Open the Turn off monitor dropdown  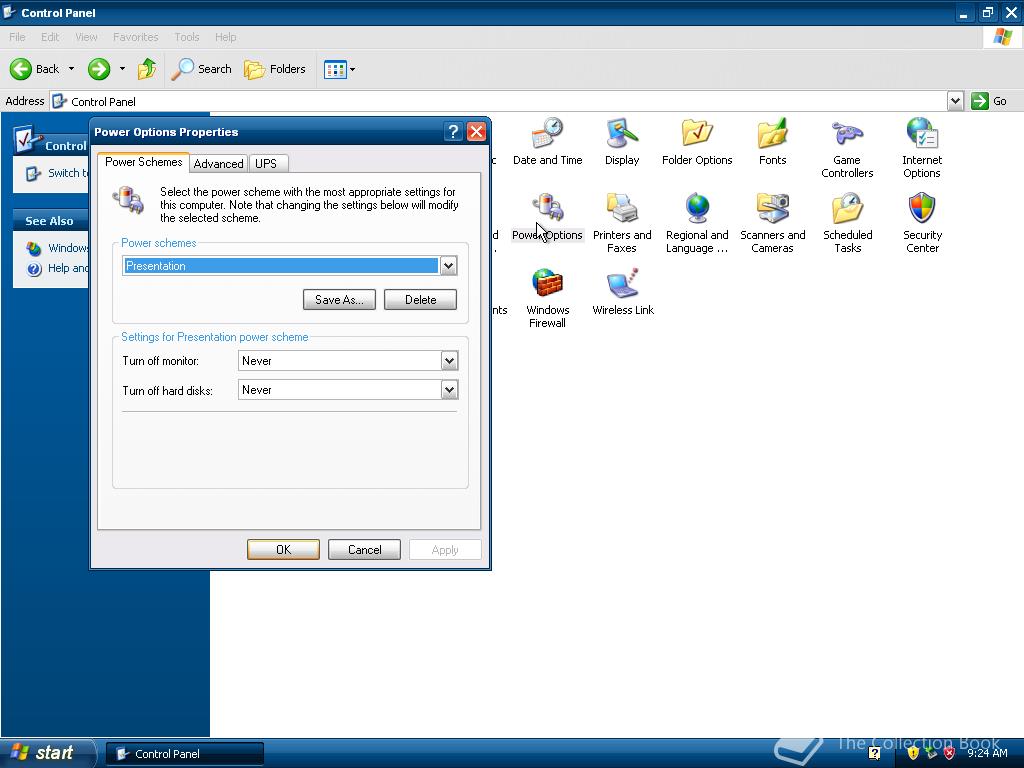click(449, 360)
